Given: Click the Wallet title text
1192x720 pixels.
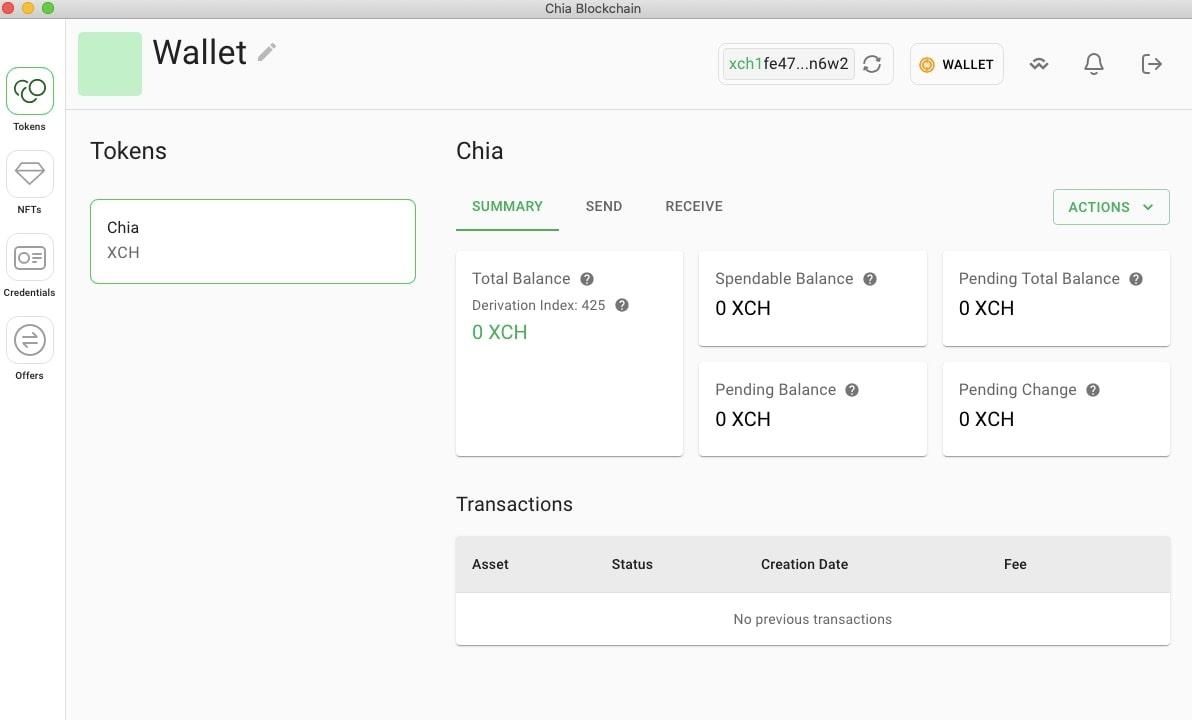Looking at the screenshot, I should 199,52.
